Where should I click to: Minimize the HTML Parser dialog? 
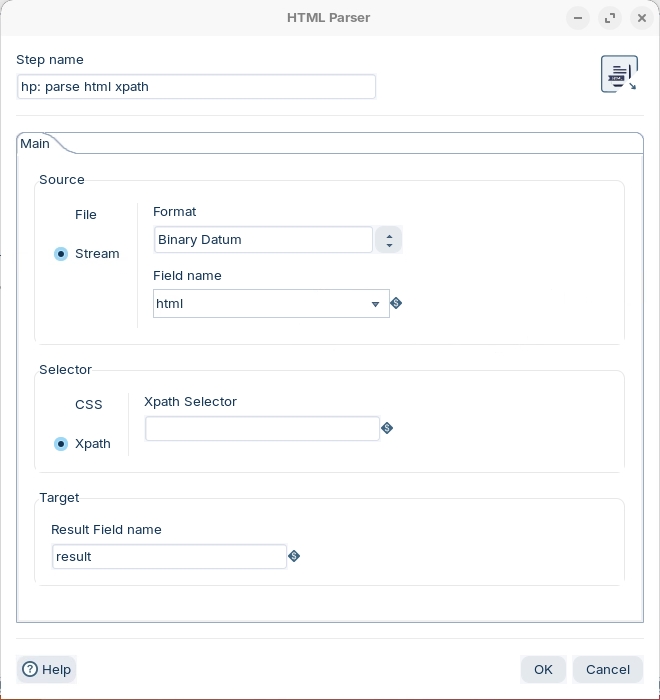pyautogui.click(x=578, y=18)
